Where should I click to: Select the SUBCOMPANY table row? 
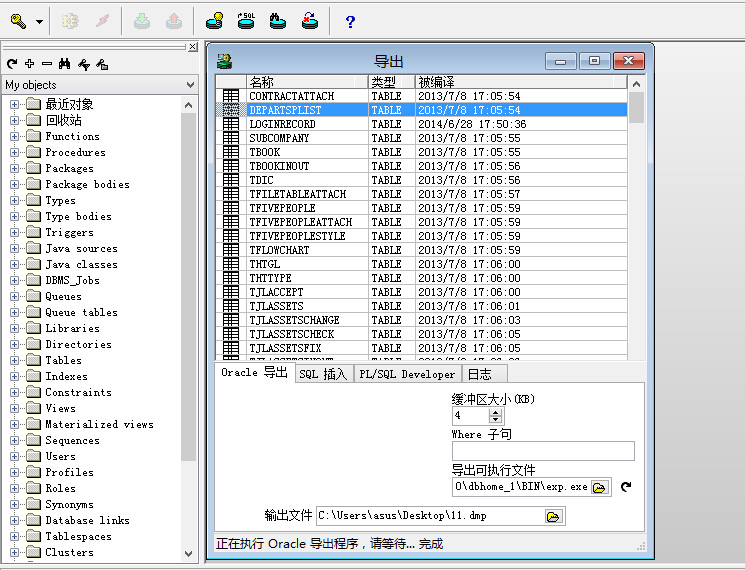(421, 138)
